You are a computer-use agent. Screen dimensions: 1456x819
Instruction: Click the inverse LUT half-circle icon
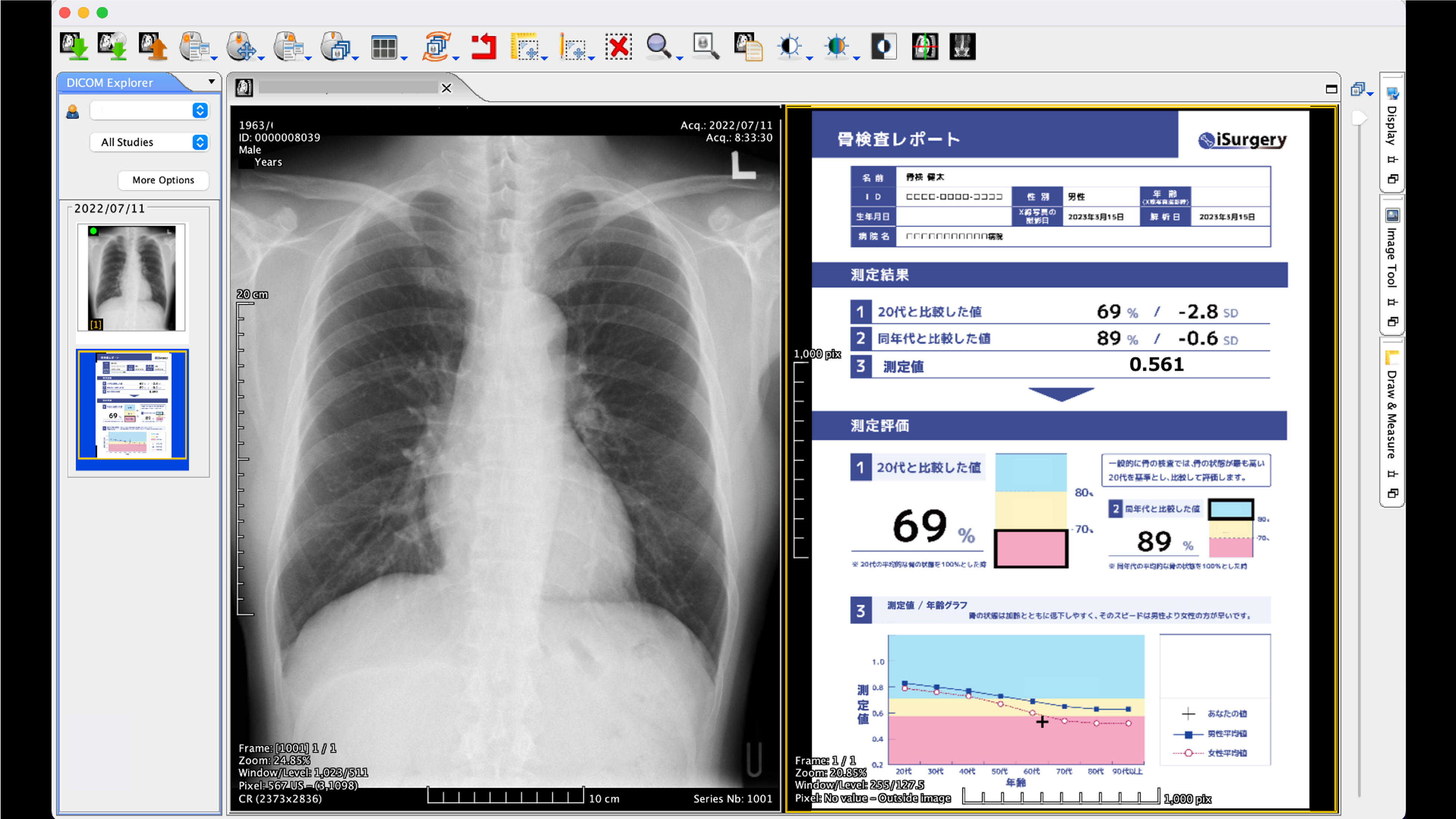[883, 46]
